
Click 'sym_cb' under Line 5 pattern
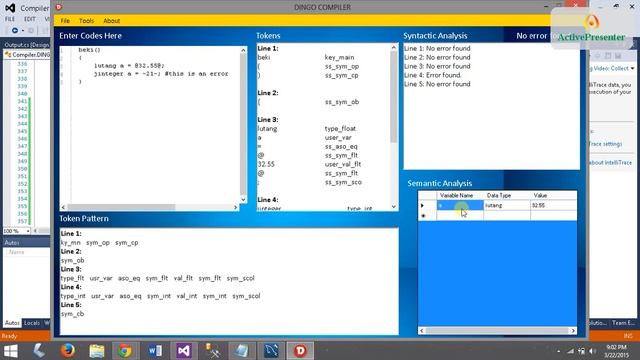pos(72,314)
